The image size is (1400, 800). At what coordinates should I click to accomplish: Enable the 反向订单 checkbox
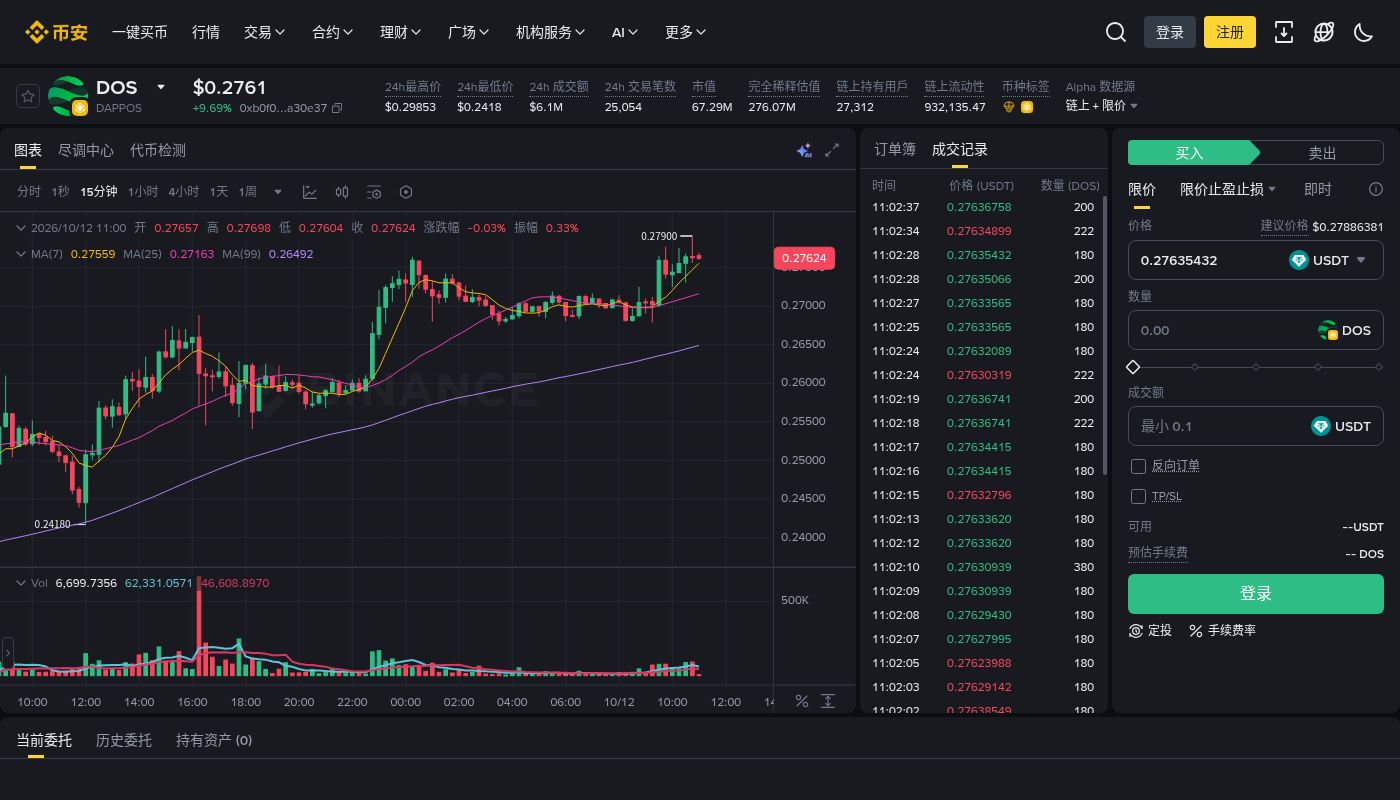point(1138,466)
